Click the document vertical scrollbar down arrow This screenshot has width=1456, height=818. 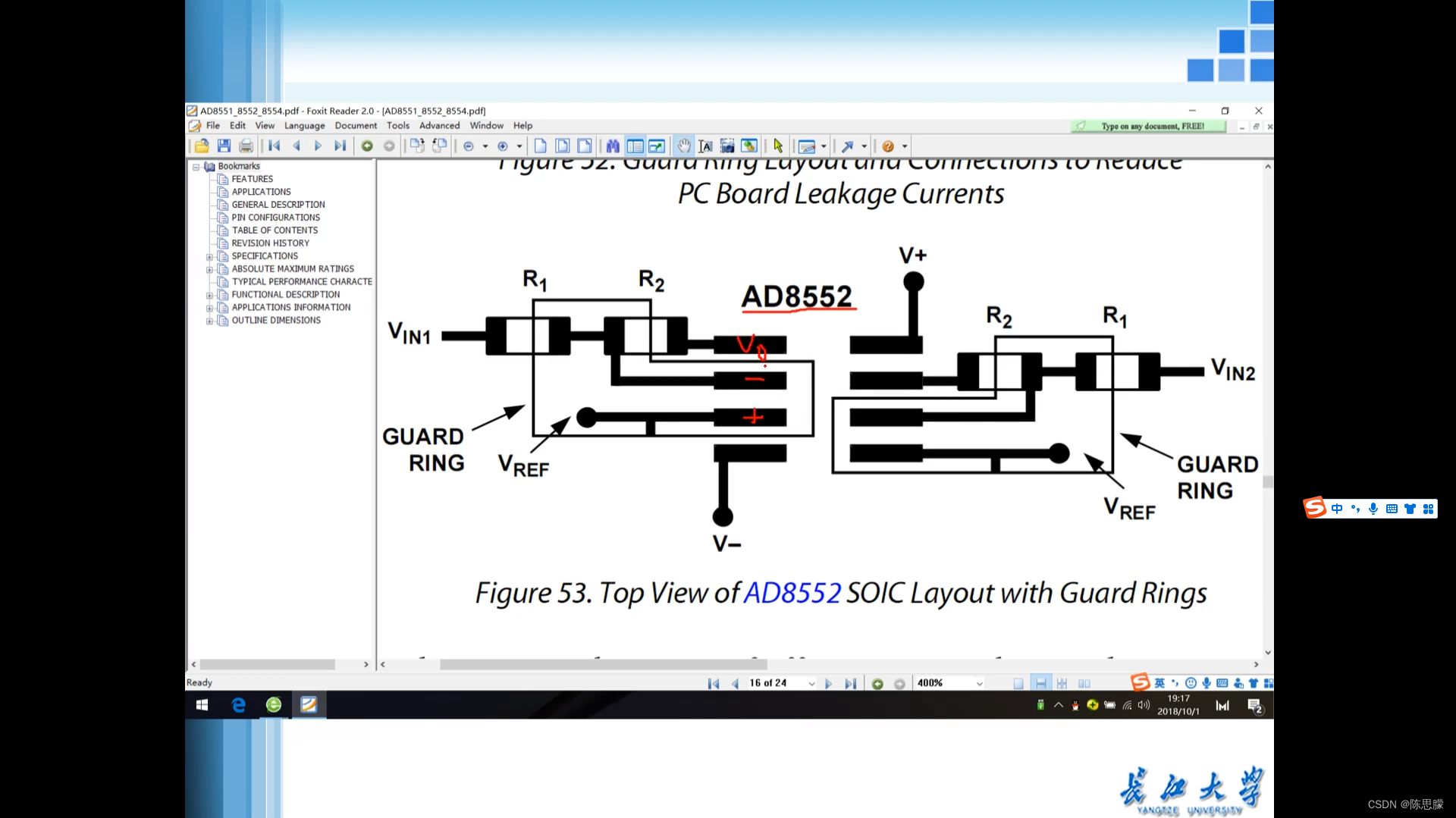(x=1268, y=653)
